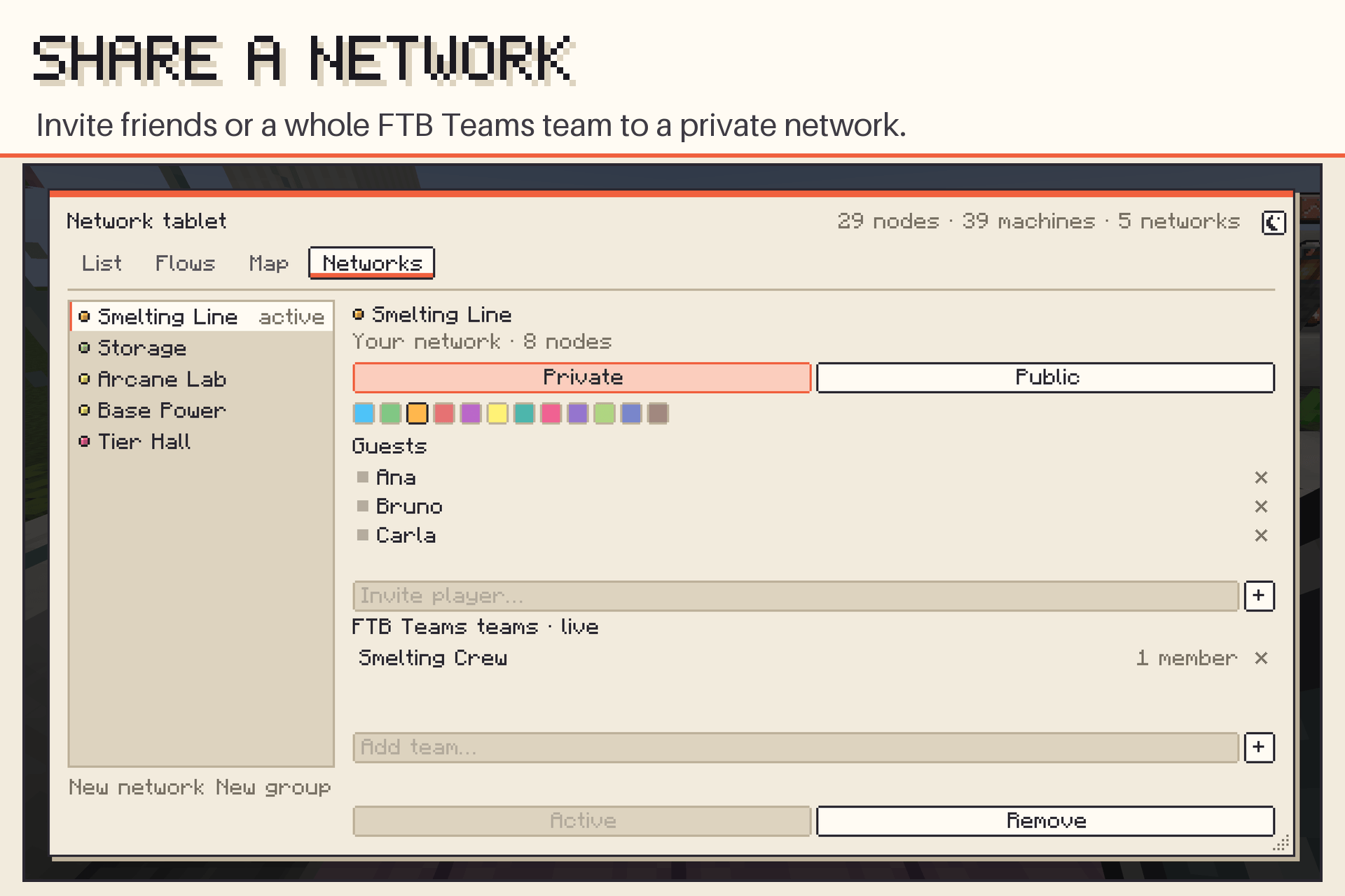Viewport: 1345px width, 896px height.
Task: Remove guest Carla with the X
Action: click(x=1261, y=536)
